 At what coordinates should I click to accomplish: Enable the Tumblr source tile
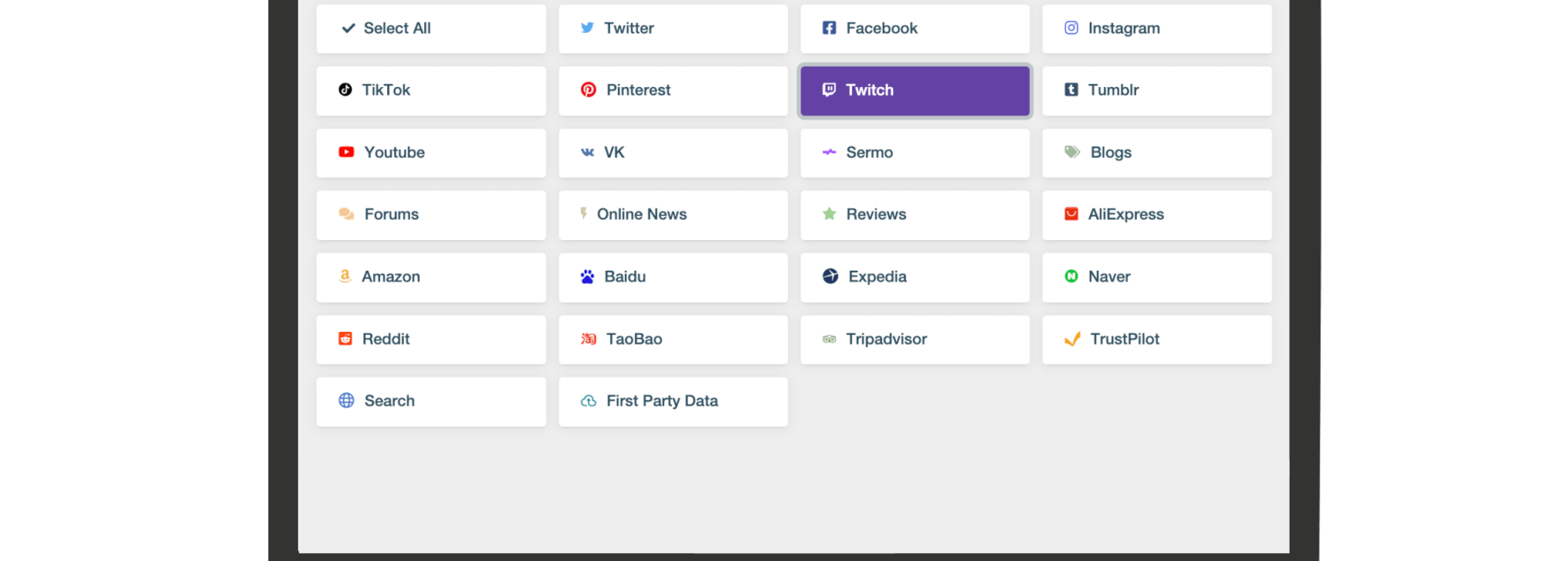click(x=1156, y=91)
